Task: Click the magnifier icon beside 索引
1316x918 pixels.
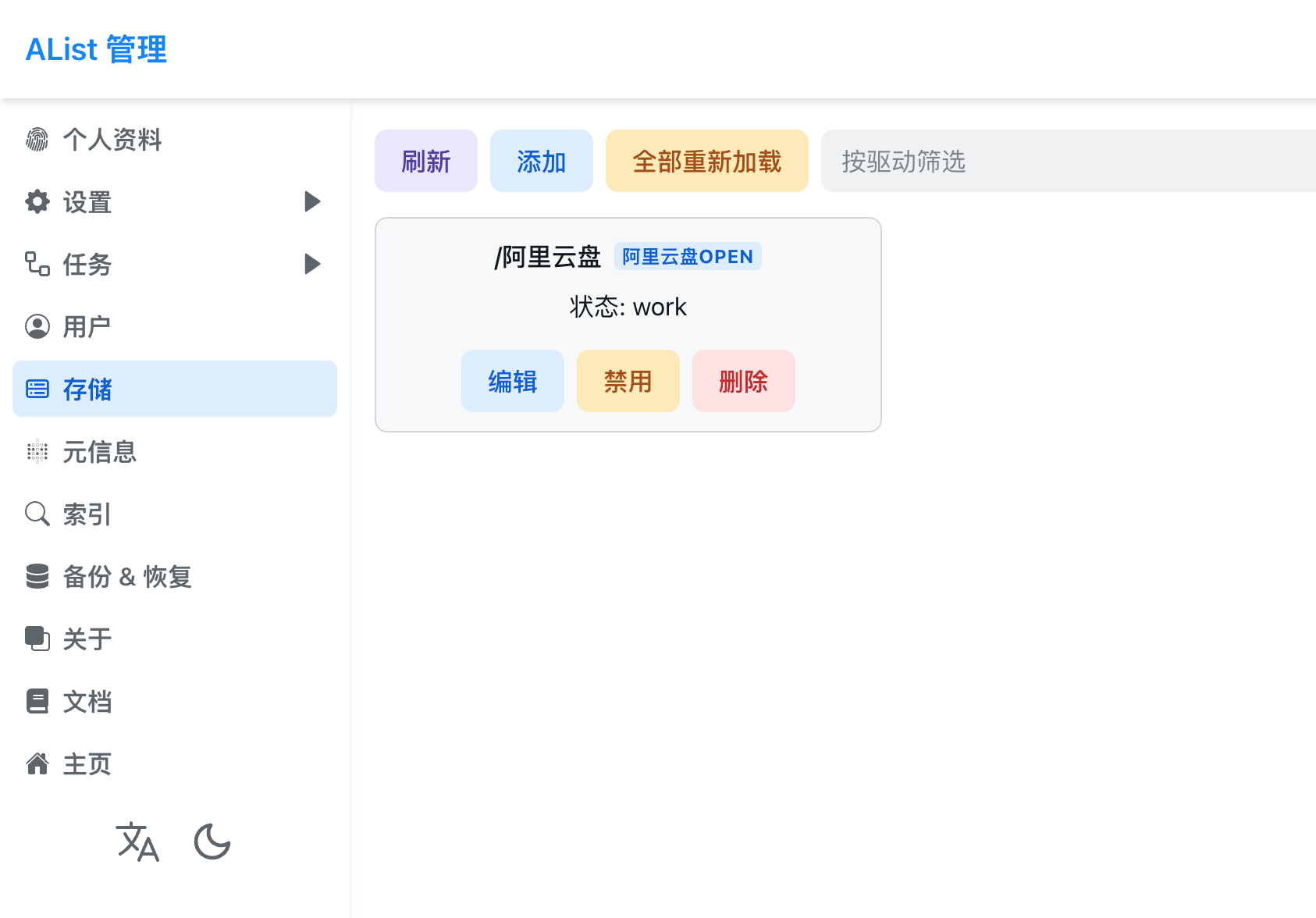Action: [37, 514]
